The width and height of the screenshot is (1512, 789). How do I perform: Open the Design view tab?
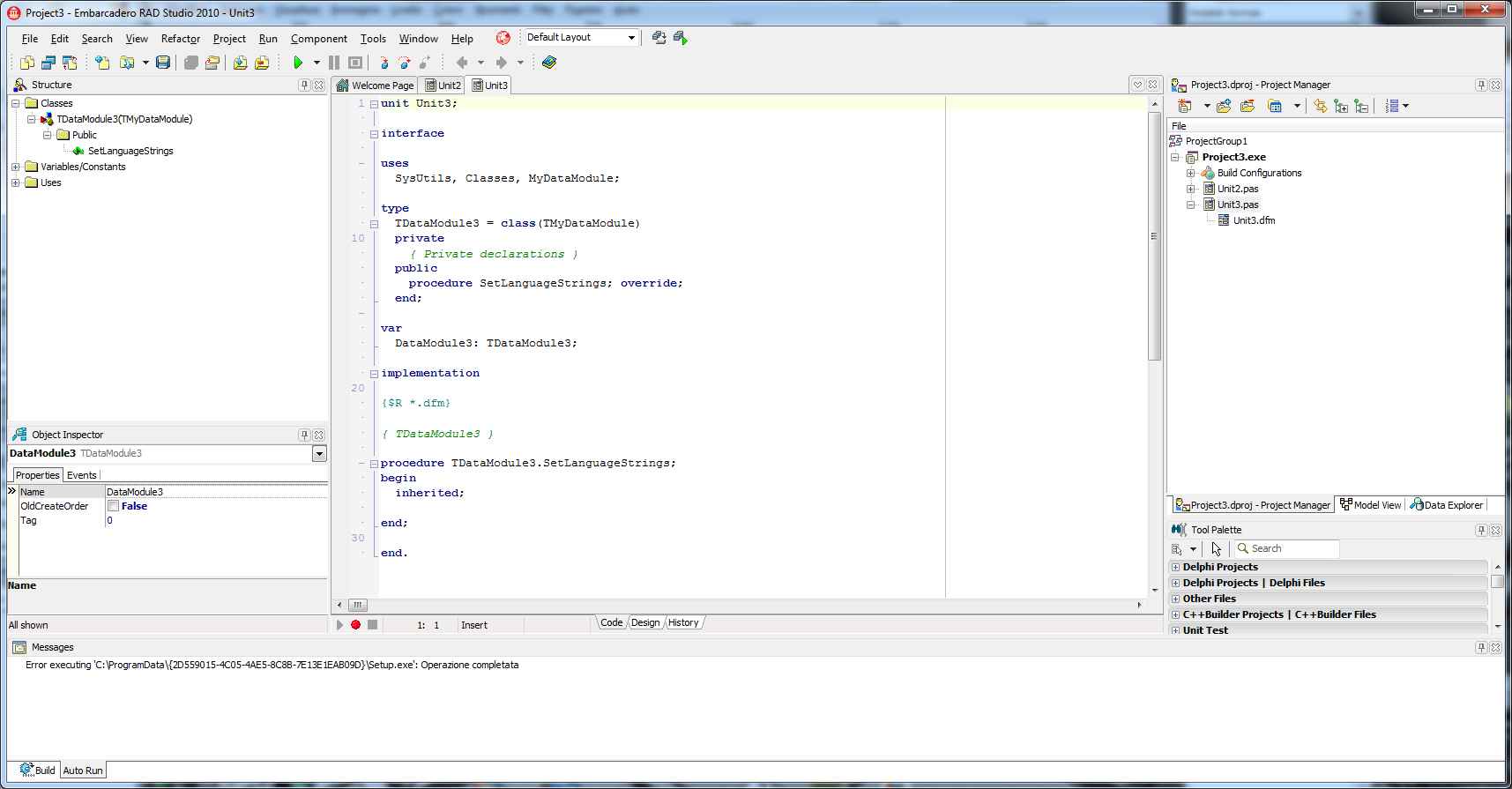pyautogui.click(x=645, y=622)
